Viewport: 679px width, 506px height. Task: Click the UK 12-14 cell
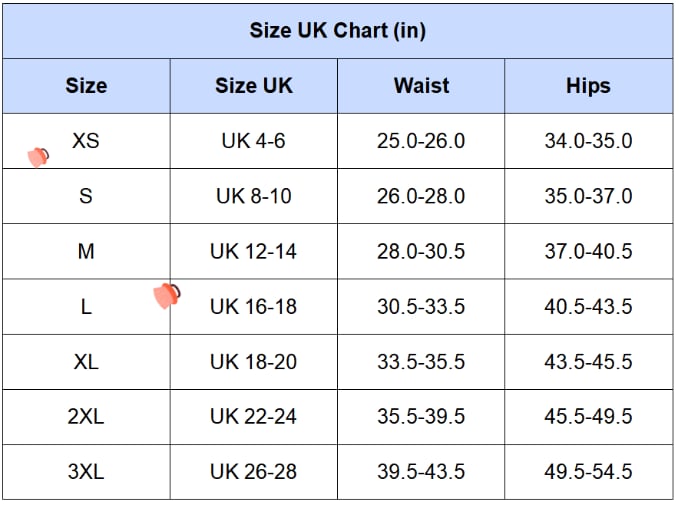[254, 251]
